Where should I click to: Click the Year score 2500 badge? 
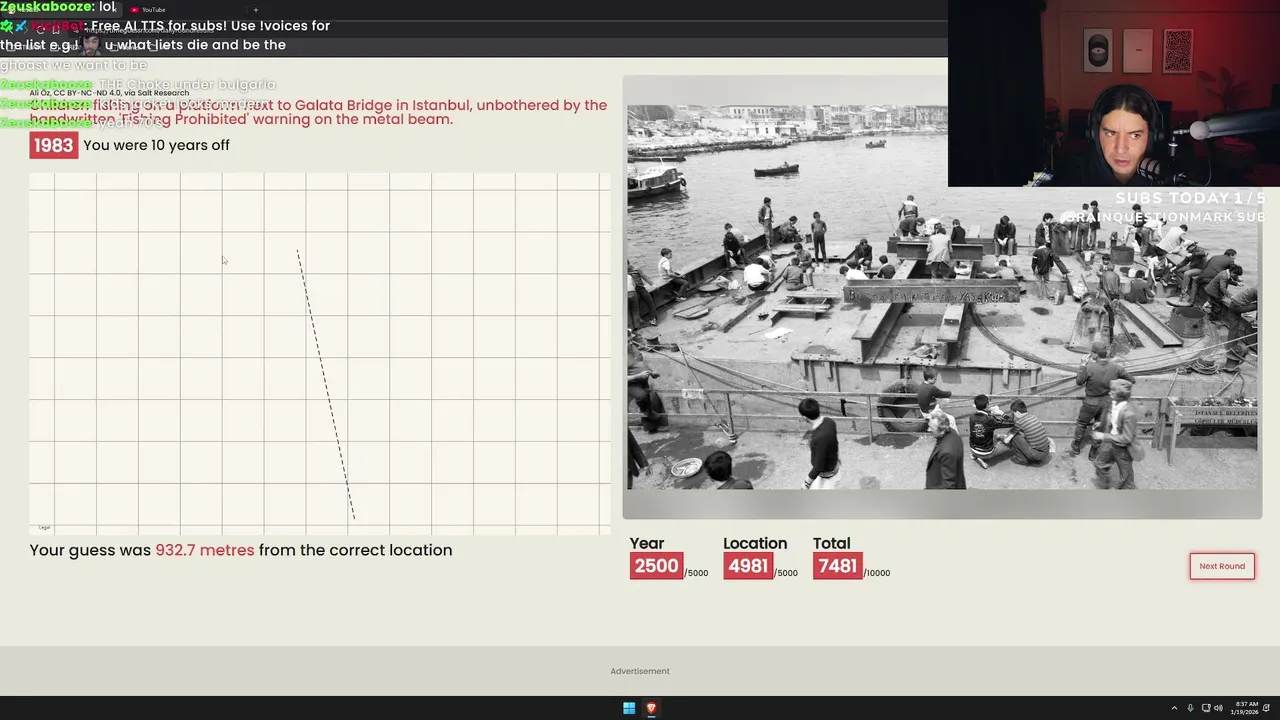(656, 566)
